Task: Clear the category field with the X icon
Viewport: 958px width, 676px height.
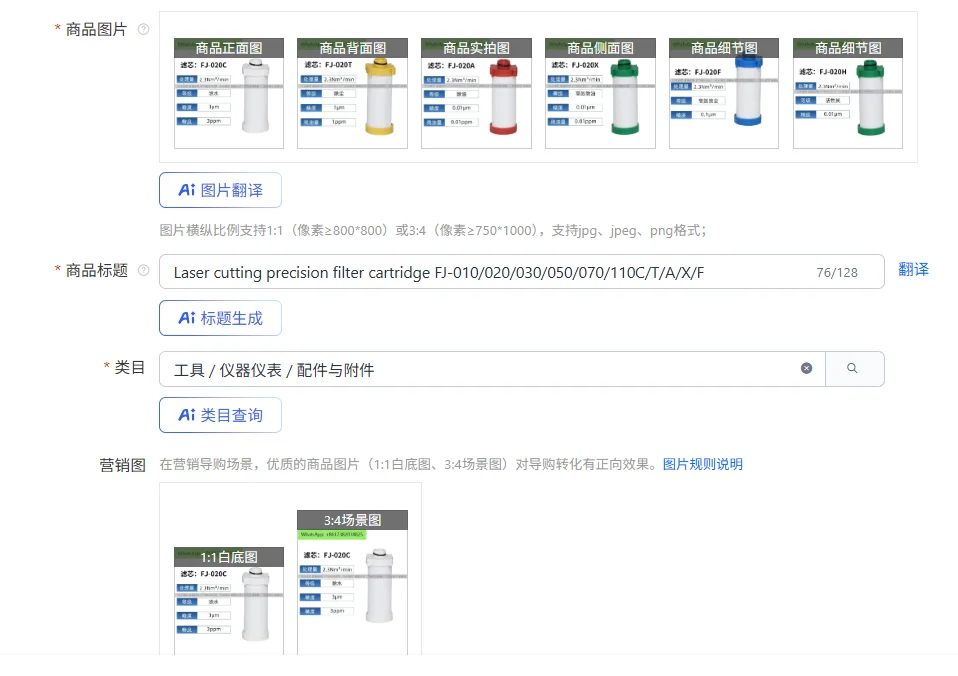Action: 806,368
